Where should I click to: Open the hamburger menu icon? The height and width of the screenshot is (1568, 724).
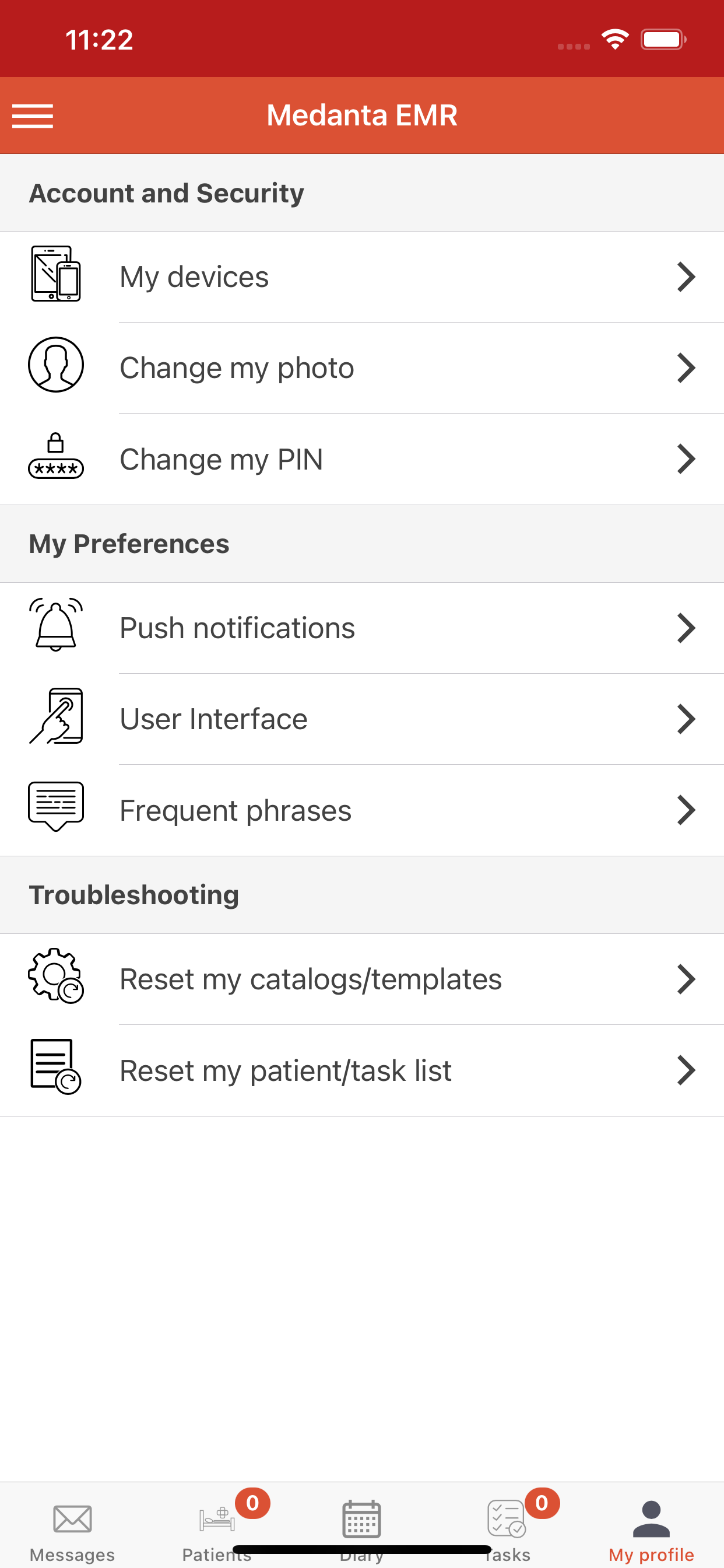point(33,116)
